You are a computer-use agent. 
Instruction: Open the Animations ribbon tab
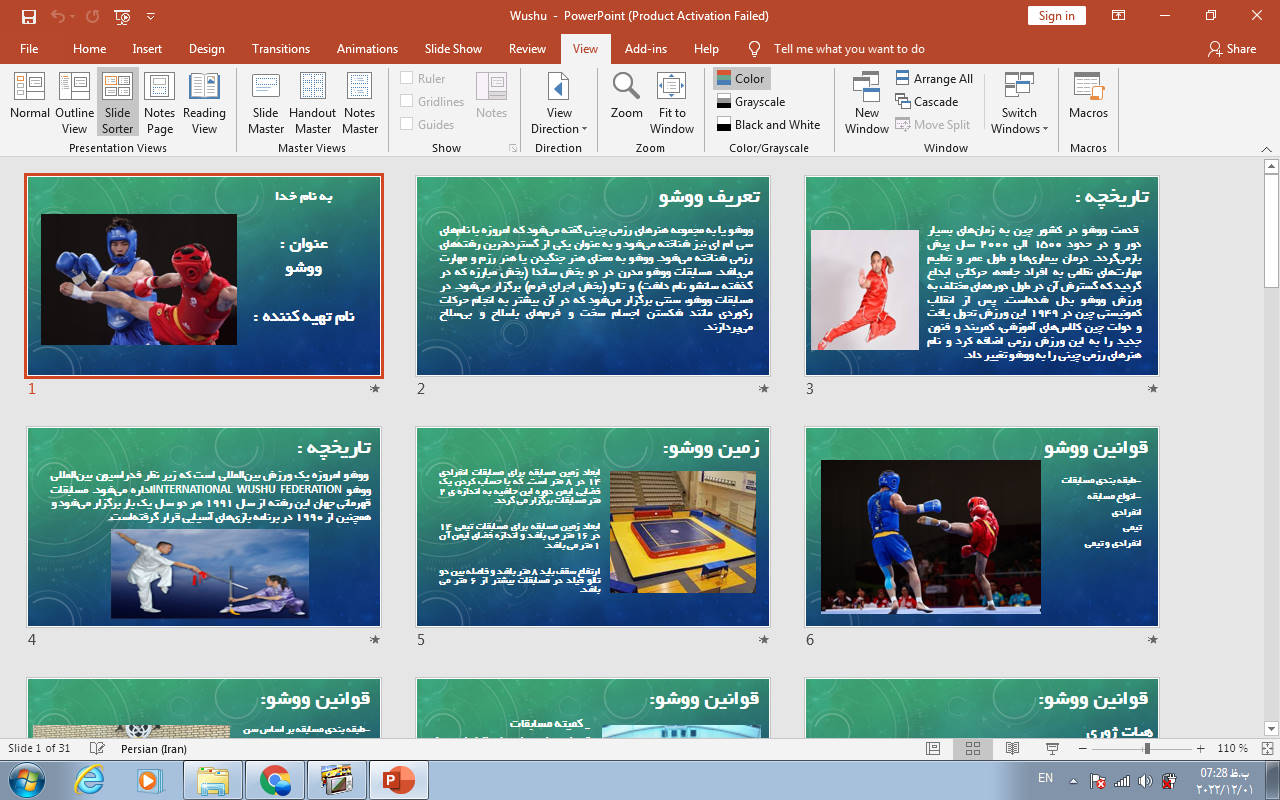tap(367, 49)
